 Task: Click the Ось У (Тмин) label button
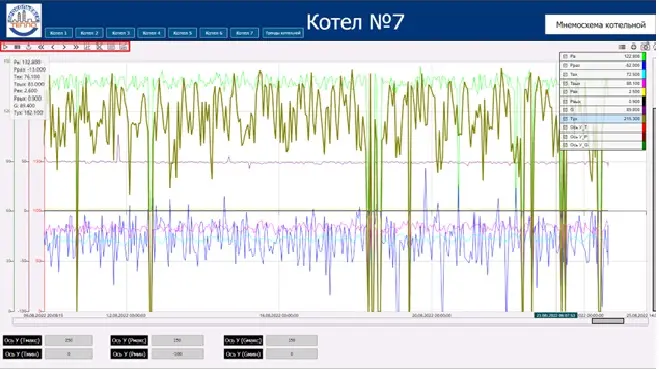point(22,354)
